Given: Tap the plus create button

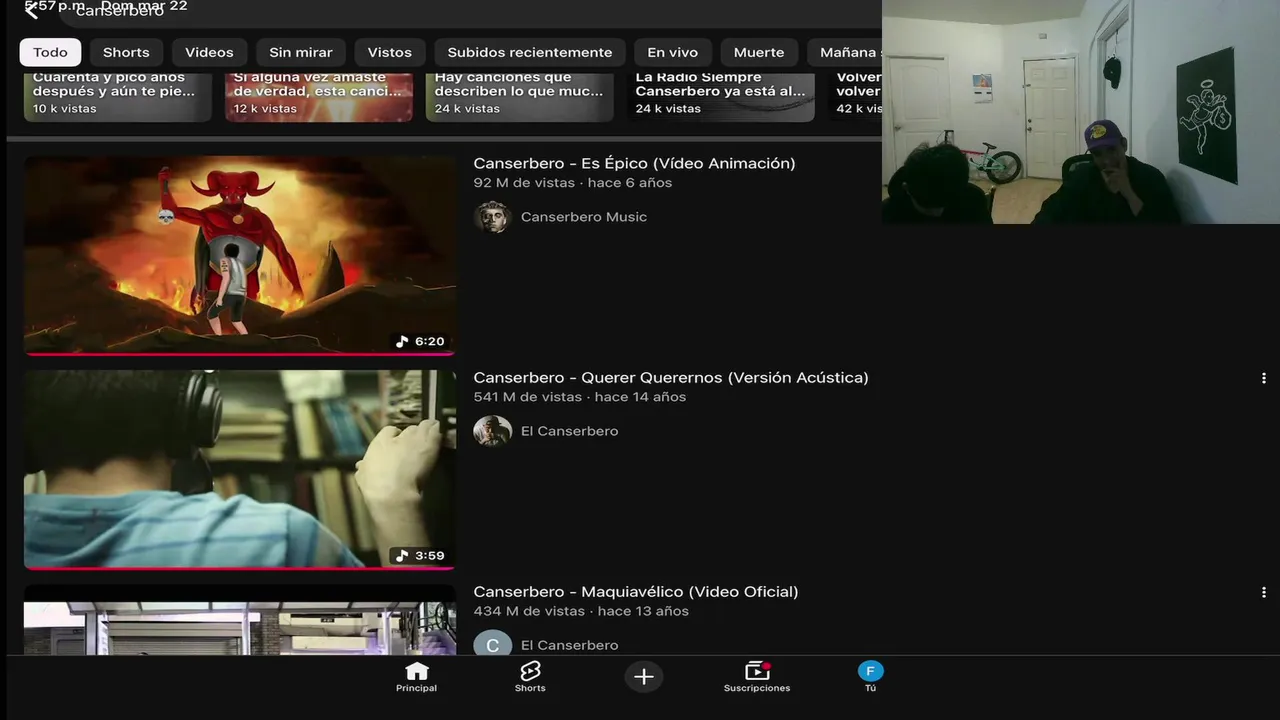Looking at the screenshot, I should [644, 677].
